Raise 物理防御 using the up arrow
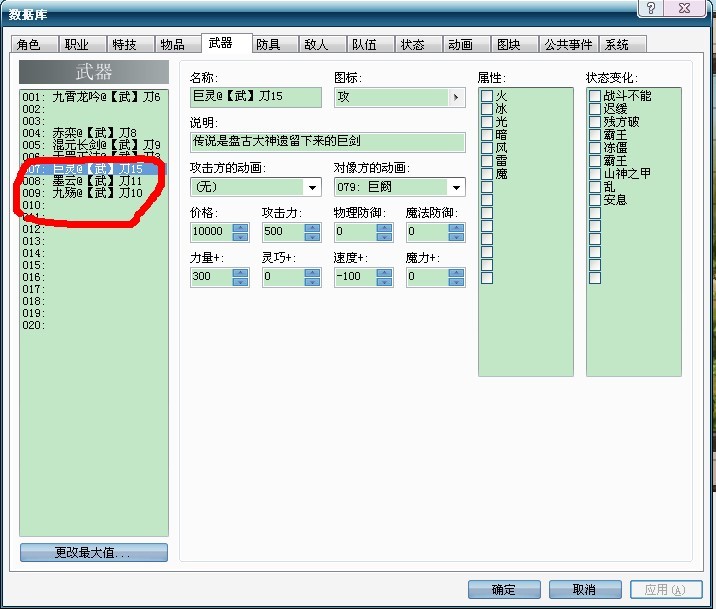The height and width of the screenshot is (609, 716). (x=384, y=228)
